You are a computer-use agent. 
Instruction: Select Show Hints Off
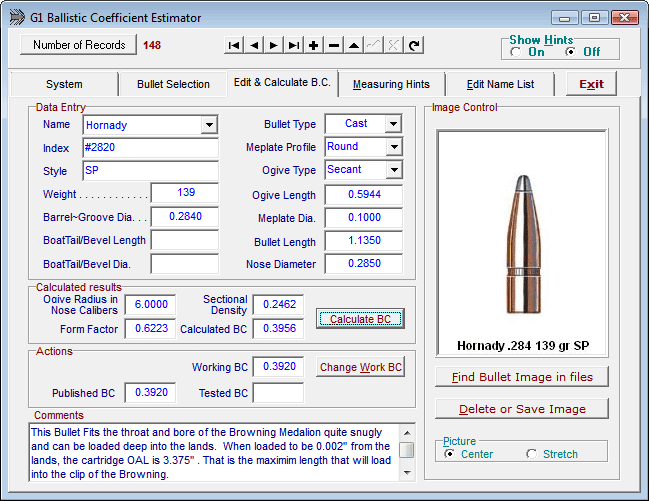(570, 52)
